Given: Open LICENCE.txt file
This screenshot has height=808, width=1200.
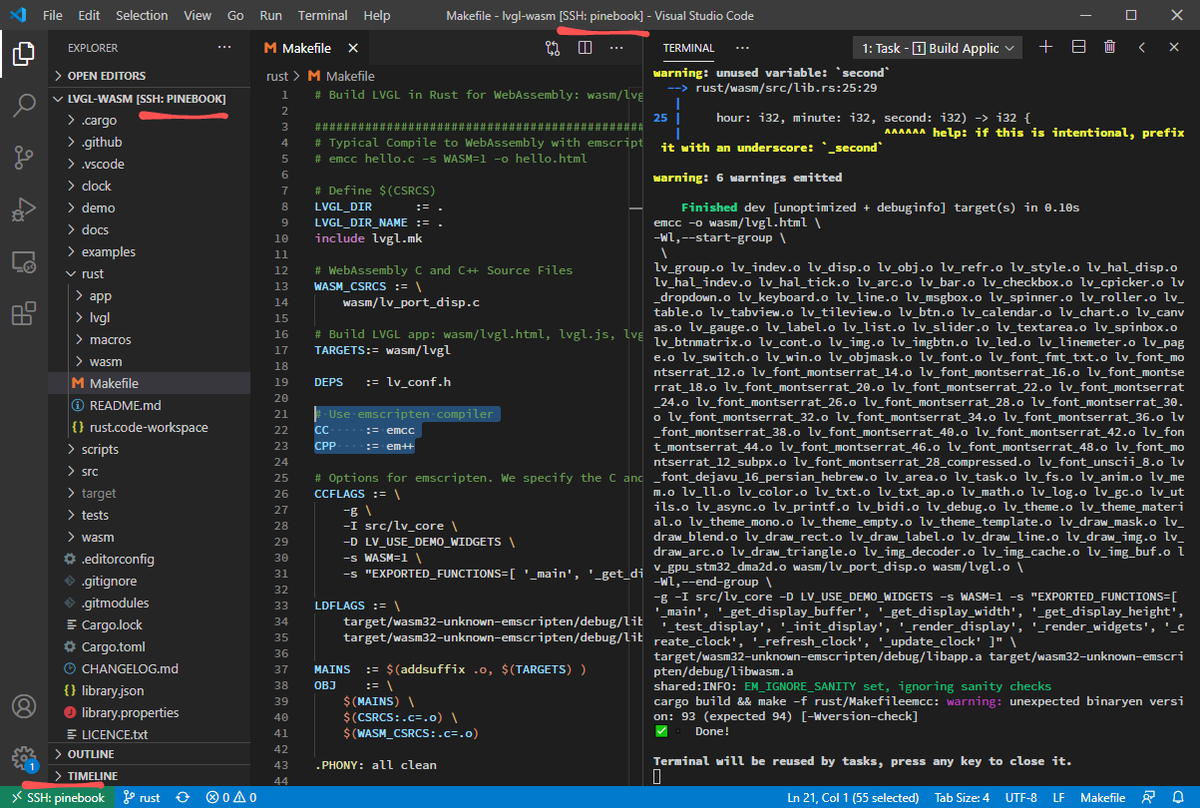Looking at the screenshot, I should tap(148, 735).
